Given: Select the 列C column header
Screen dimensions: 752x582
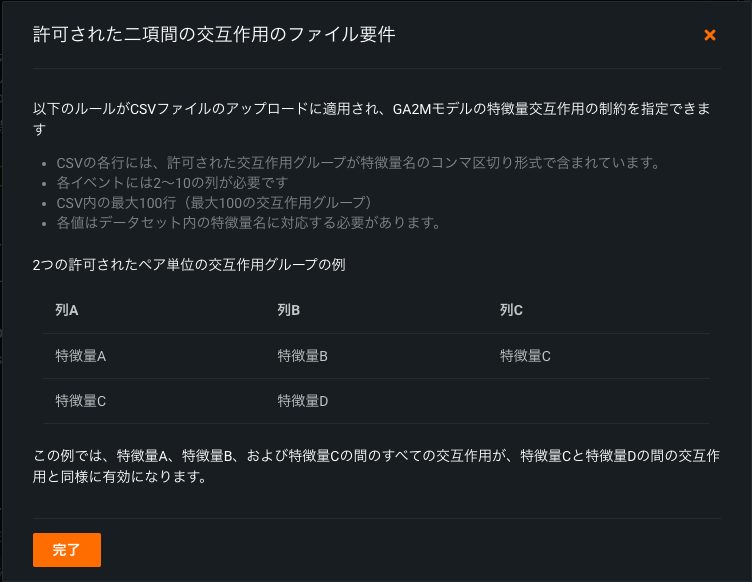Looking at the screenshot, I should click(511, 310).
